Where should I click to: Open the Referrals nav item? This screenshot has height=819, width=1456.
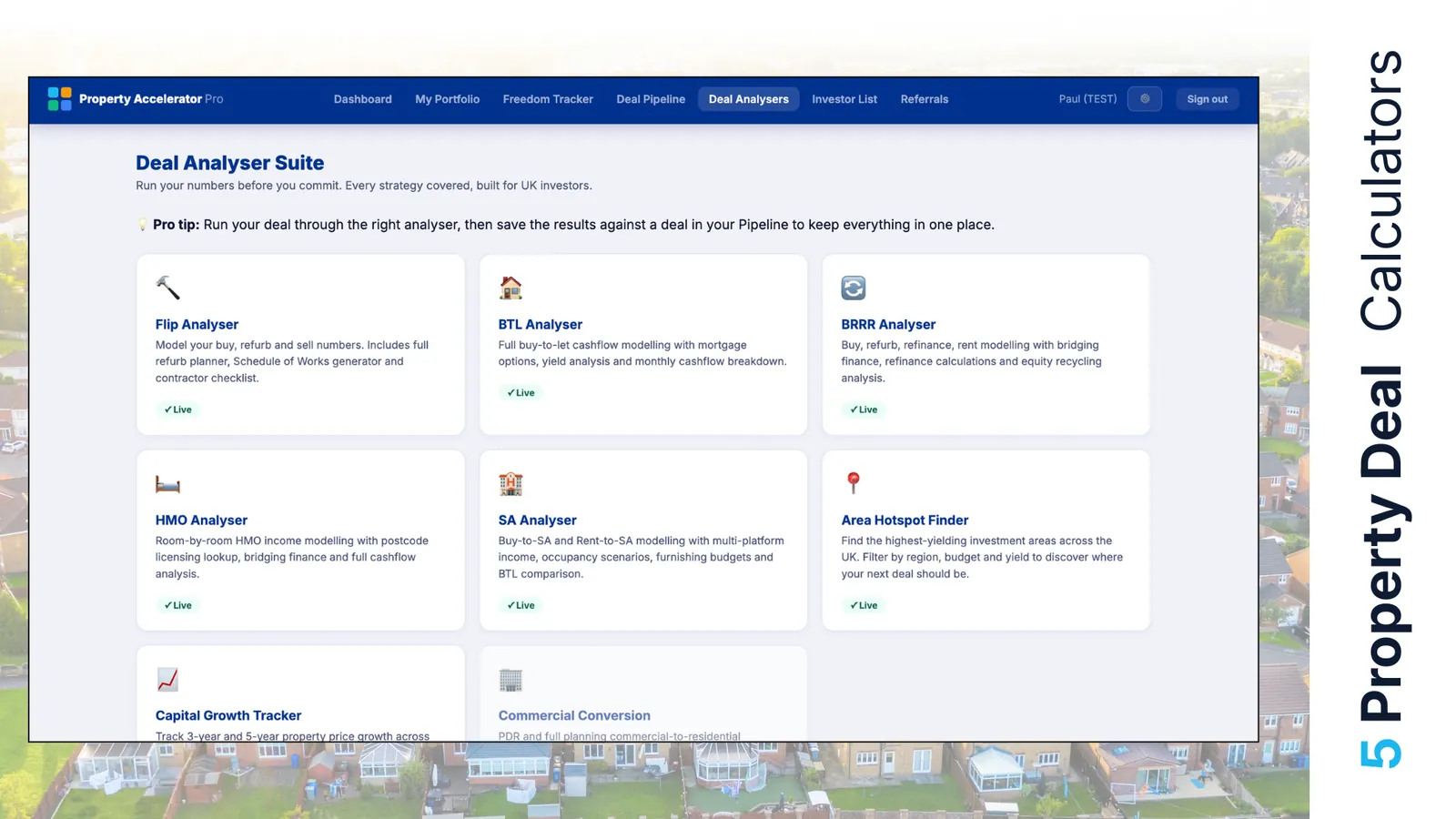925,99
